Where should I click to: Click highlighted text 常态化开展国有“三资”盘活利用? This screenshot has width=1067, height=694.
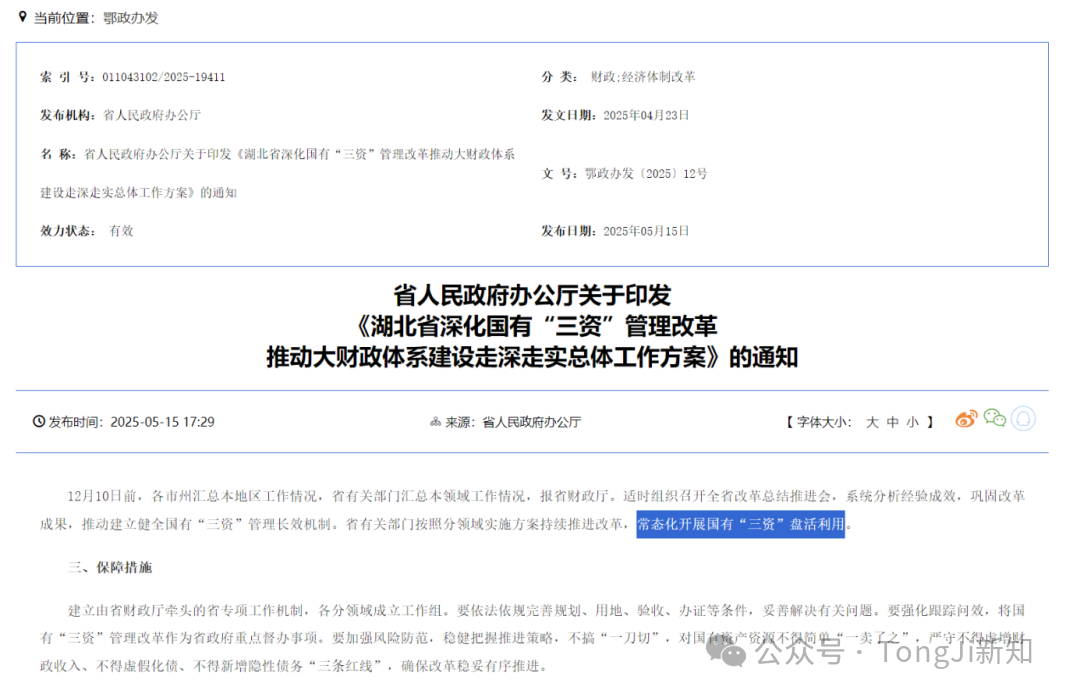[x=740, y=525]
